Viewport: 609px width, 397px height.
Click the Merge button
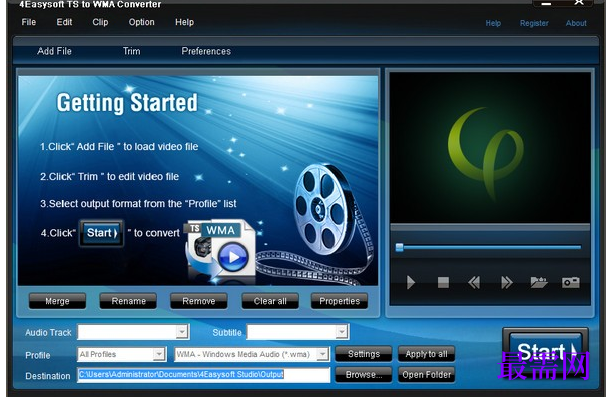[x=57, y=301]
